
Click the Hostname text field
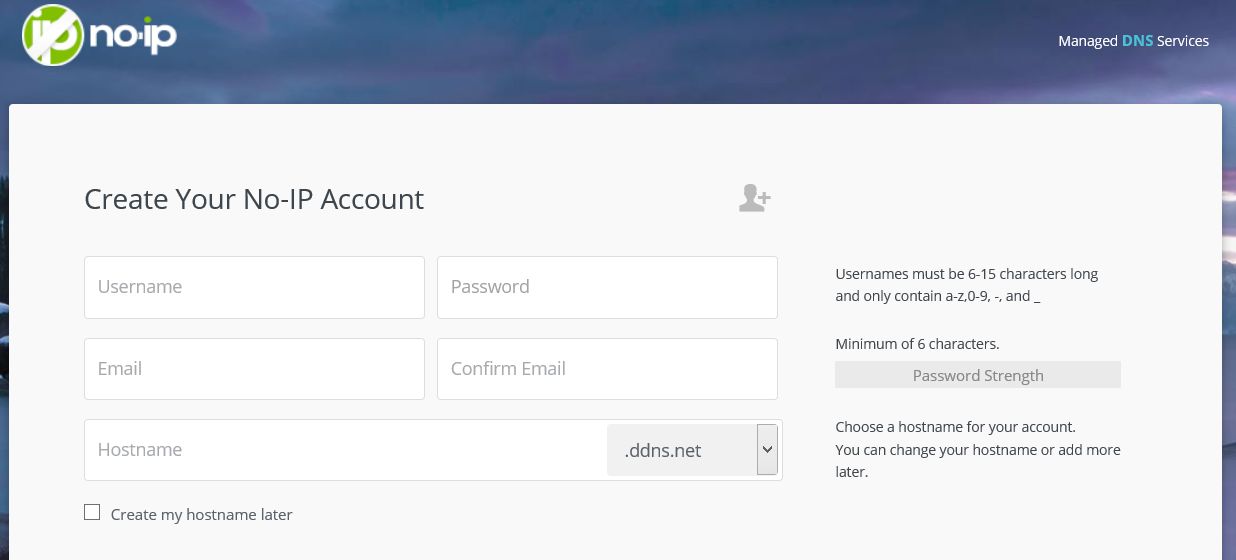point(345,450)
